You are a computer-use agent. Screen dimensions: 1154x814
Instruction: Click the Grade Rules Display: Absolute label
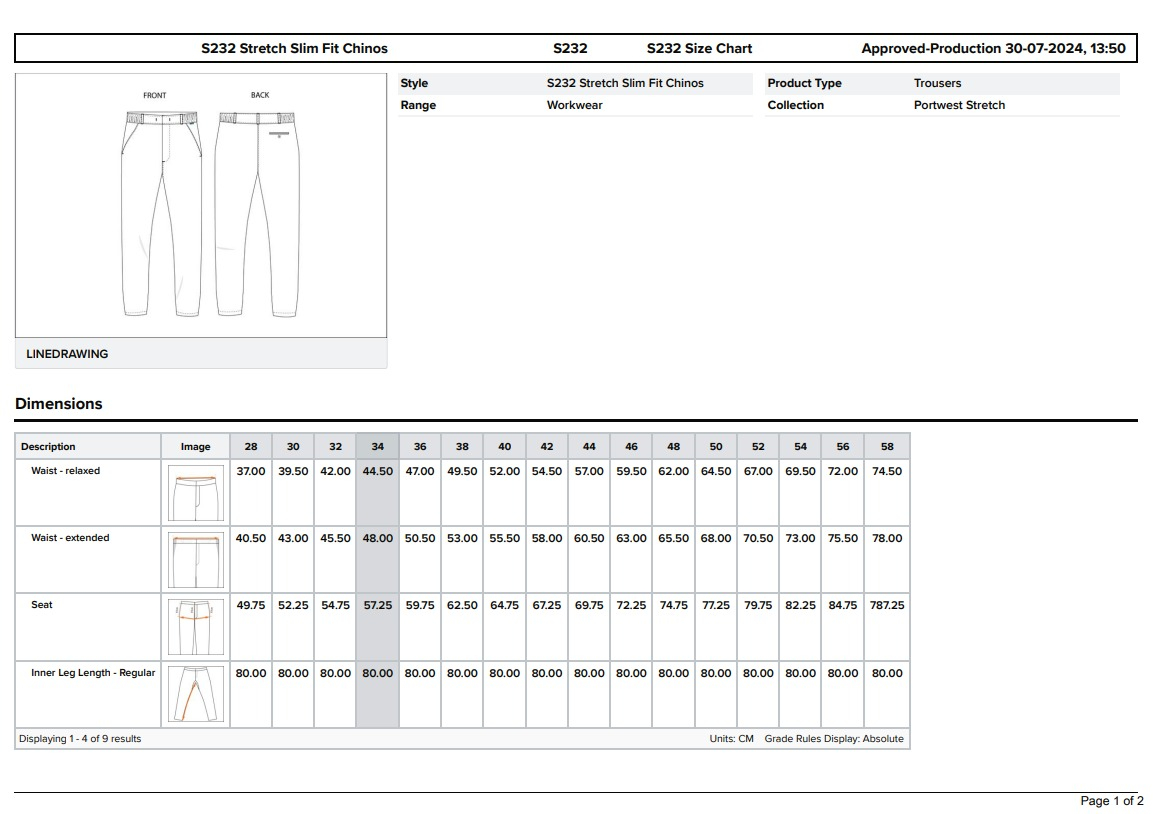coord(834,739)
